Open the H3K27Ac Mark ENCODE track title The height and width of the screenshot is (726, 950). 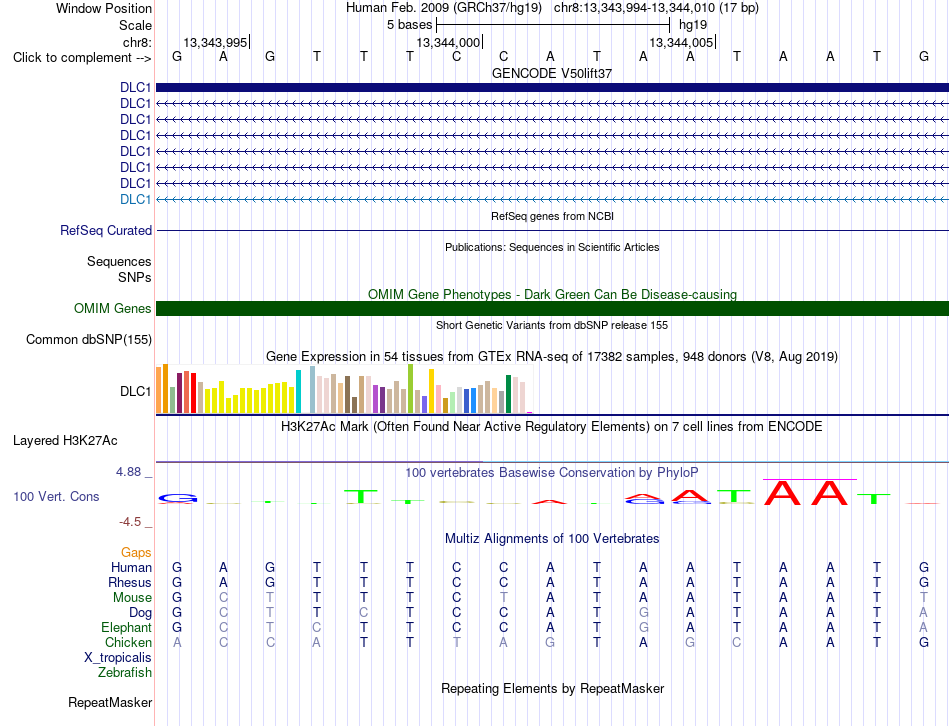pos(552,427)
